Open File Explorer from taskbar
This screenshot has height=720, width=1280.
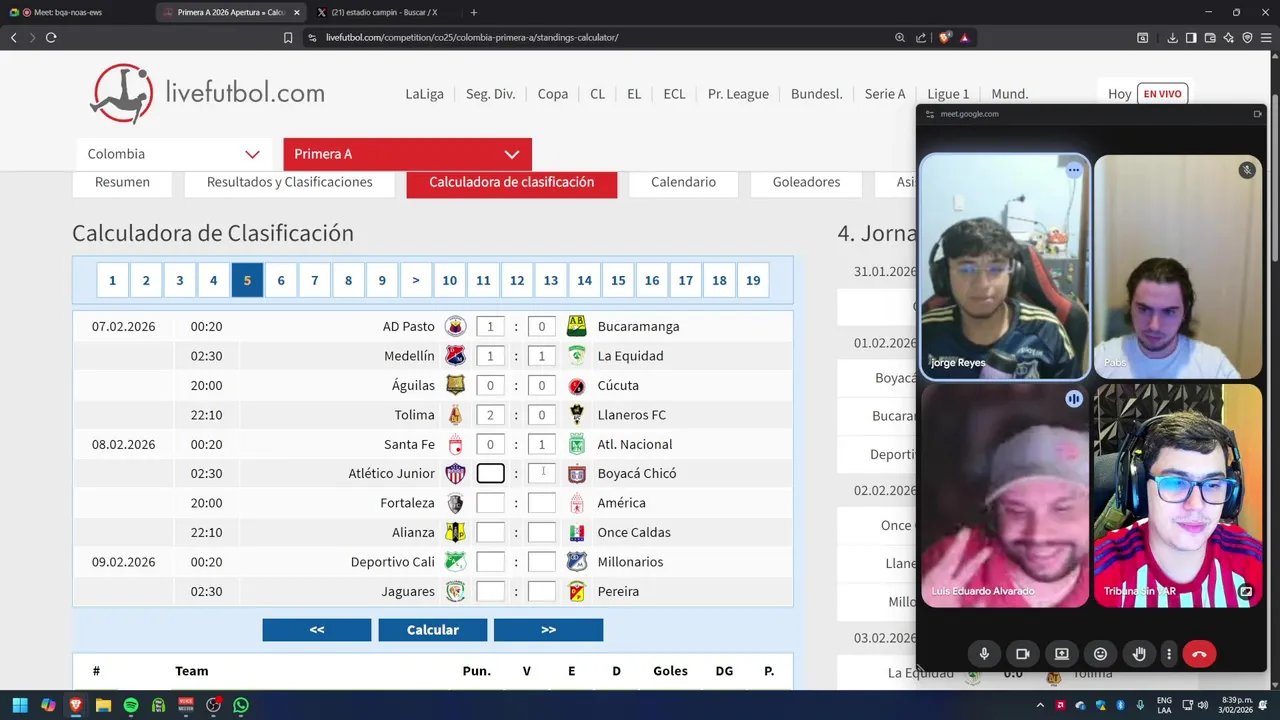tap(103, 705)
